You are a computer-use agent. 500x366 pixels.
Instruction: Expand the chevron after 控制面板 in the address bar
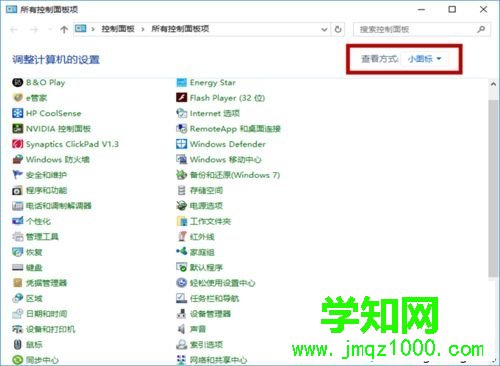143,29
